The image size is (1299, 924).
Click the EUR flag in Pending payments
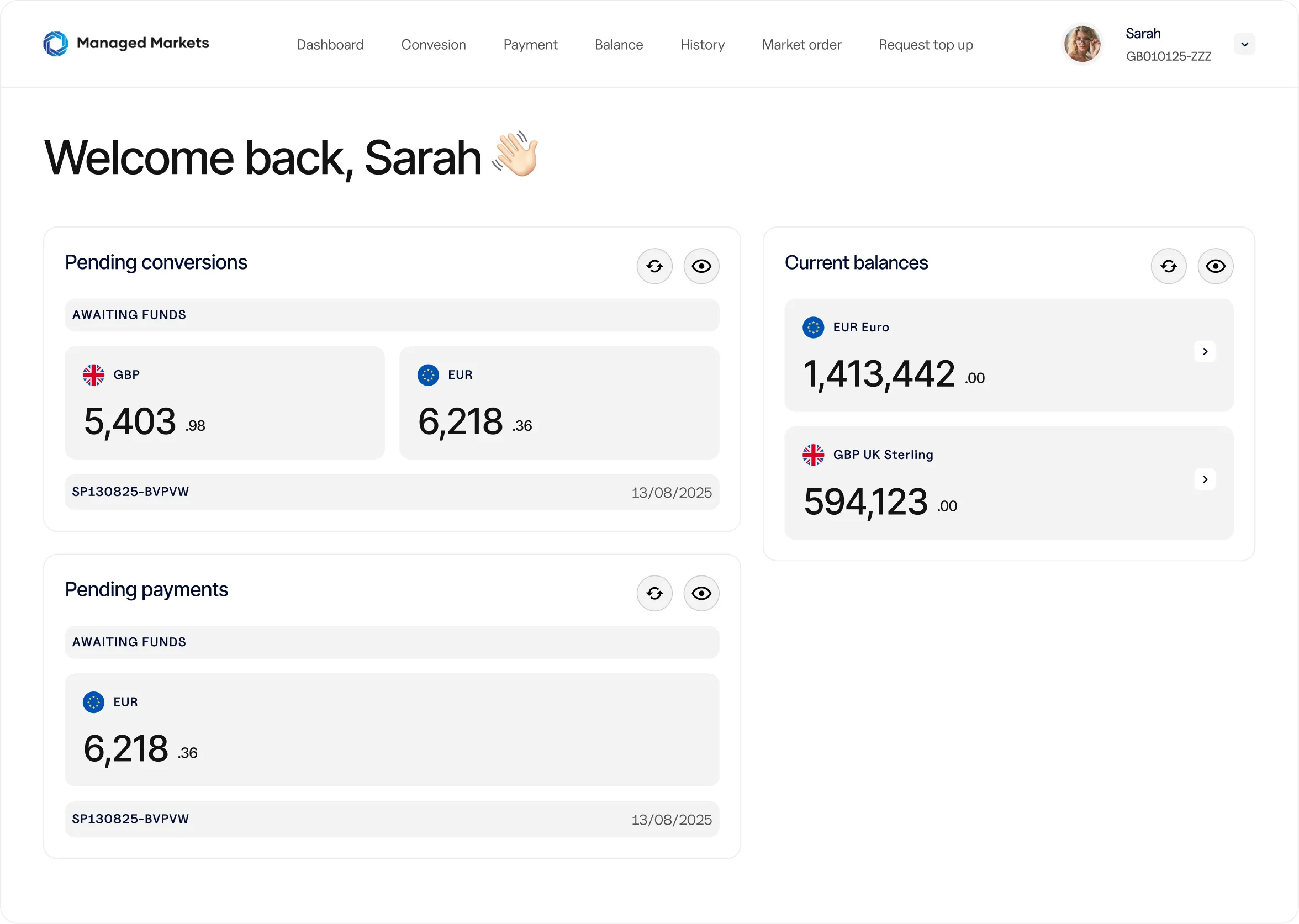tap(93, 702)
